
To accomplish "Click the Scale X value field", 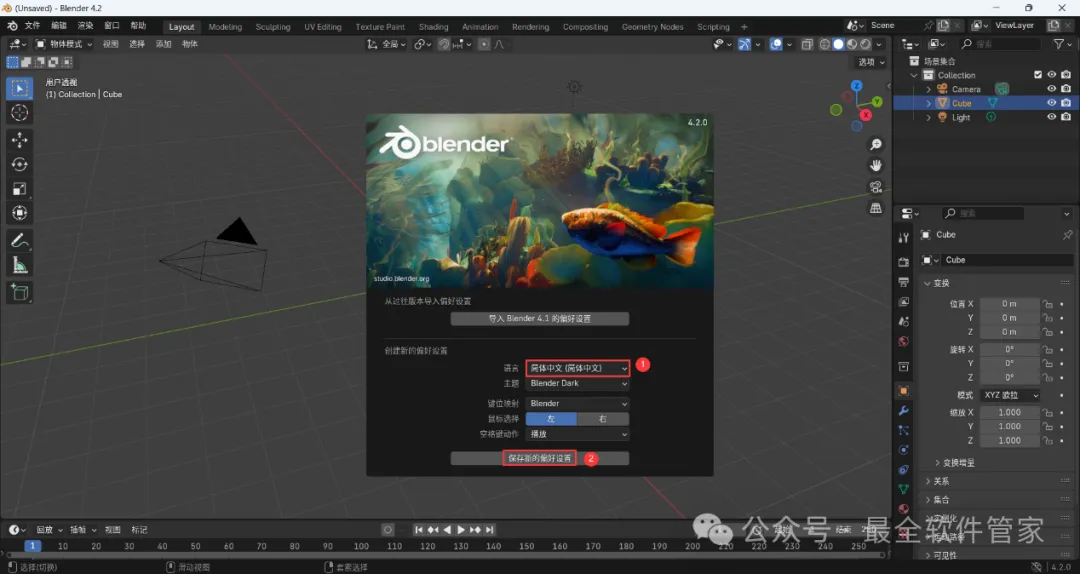I will point(1010,413).
